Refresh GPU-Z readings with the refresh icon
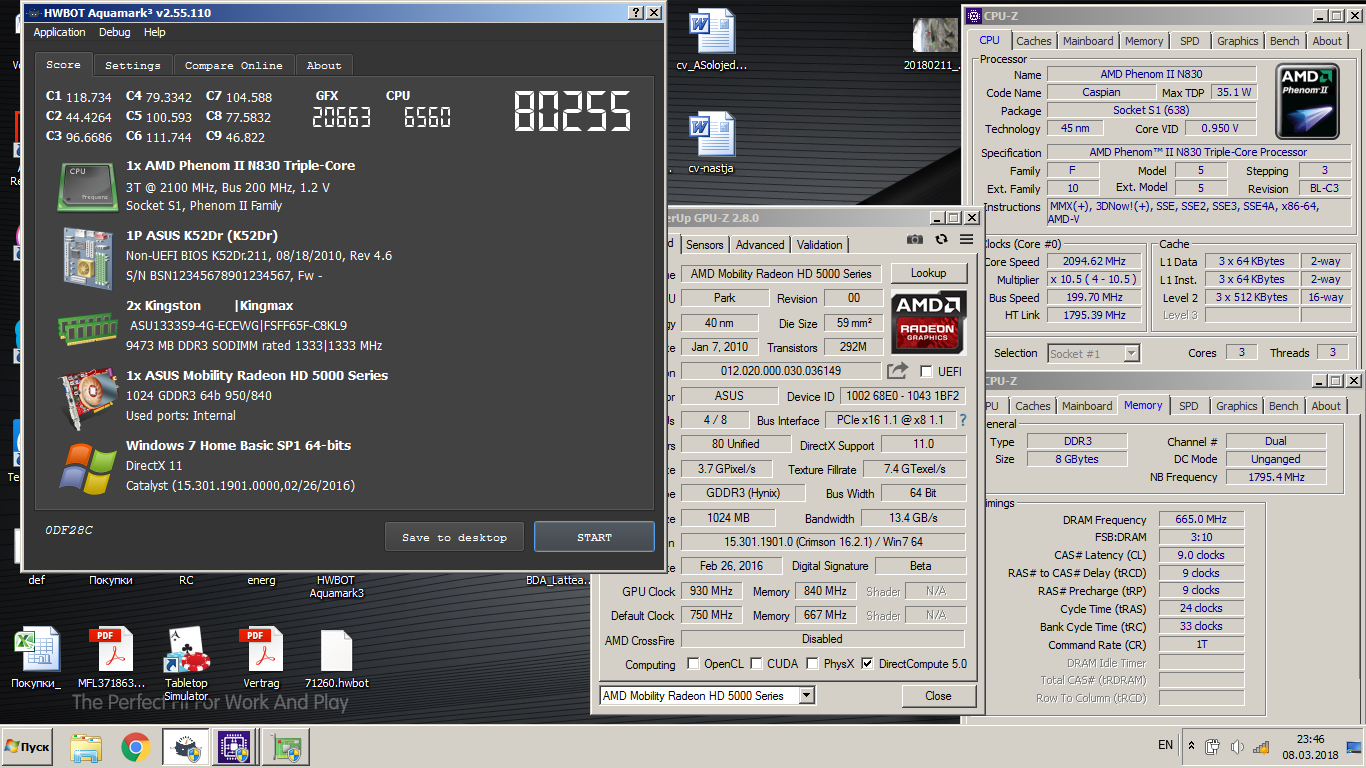The width and height of the screenshot is (1366, 768). point(941,239)
